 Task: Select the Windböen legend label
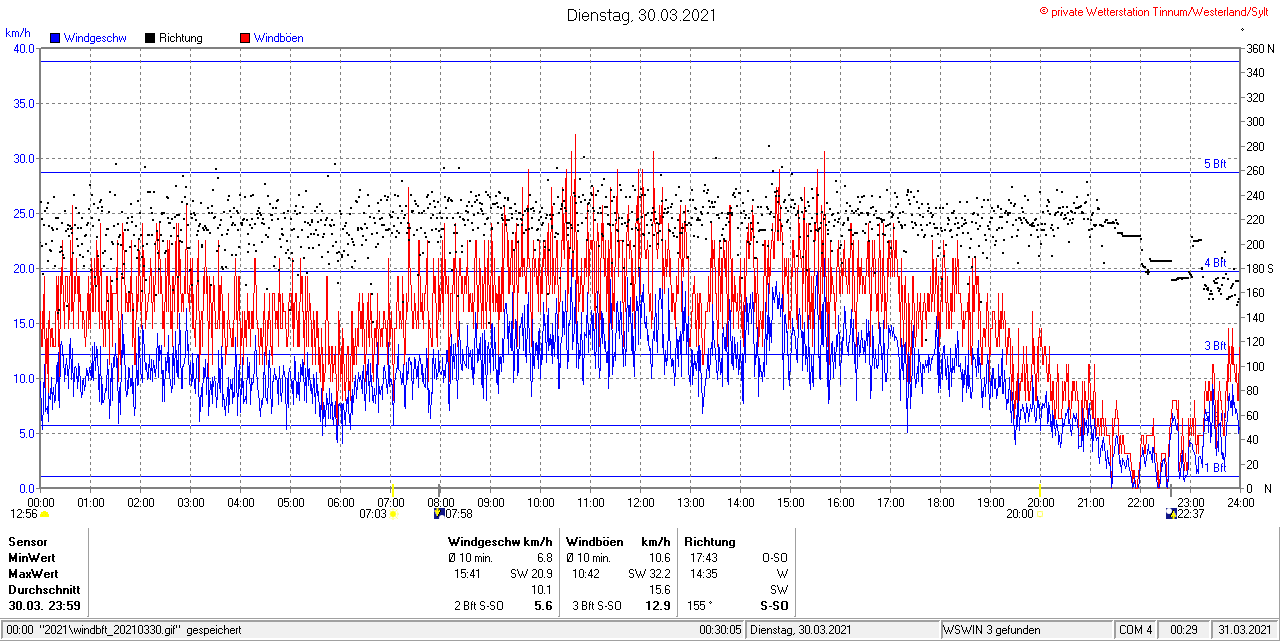(279, 38)
